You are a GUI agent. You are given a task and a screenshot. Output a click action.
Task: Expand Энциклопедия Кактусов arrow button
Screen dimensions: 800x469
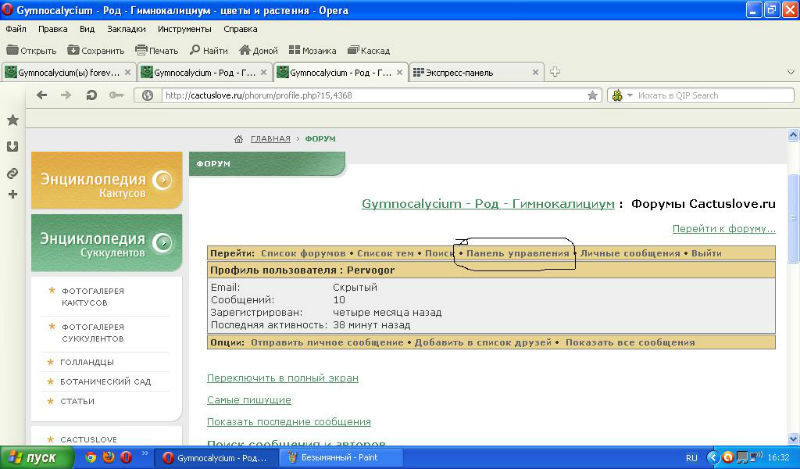click(164, 180)
